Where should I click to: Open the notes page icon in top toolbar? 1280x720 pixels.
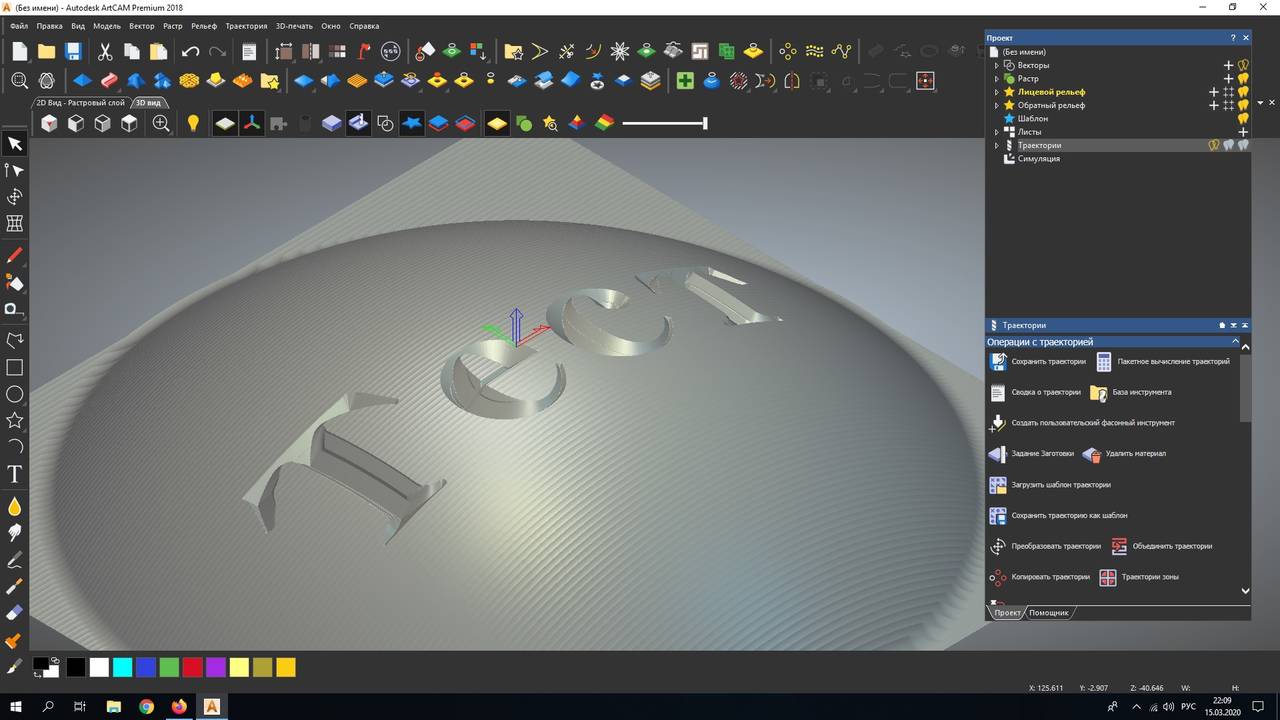(x=249, y=51)
